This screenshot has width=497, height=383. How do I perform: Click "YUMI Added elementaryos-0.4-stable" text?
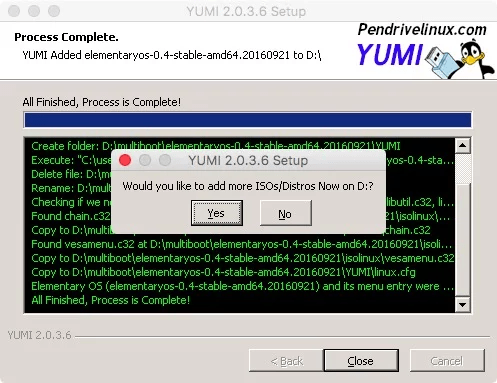point(172,55)
